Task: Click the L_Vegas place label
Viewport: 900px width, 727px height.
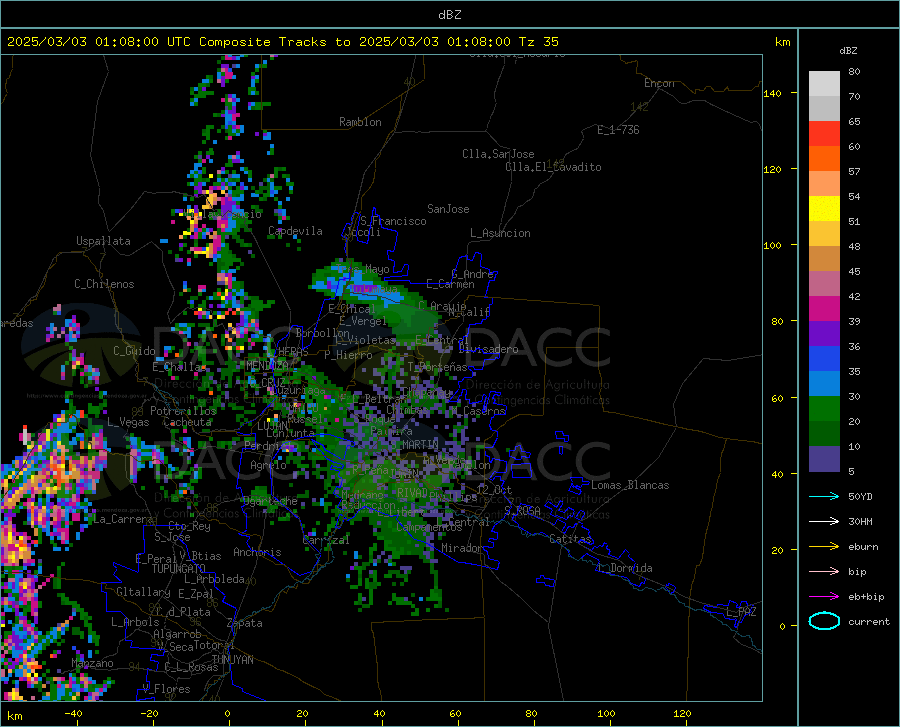Action: (128, 422)
